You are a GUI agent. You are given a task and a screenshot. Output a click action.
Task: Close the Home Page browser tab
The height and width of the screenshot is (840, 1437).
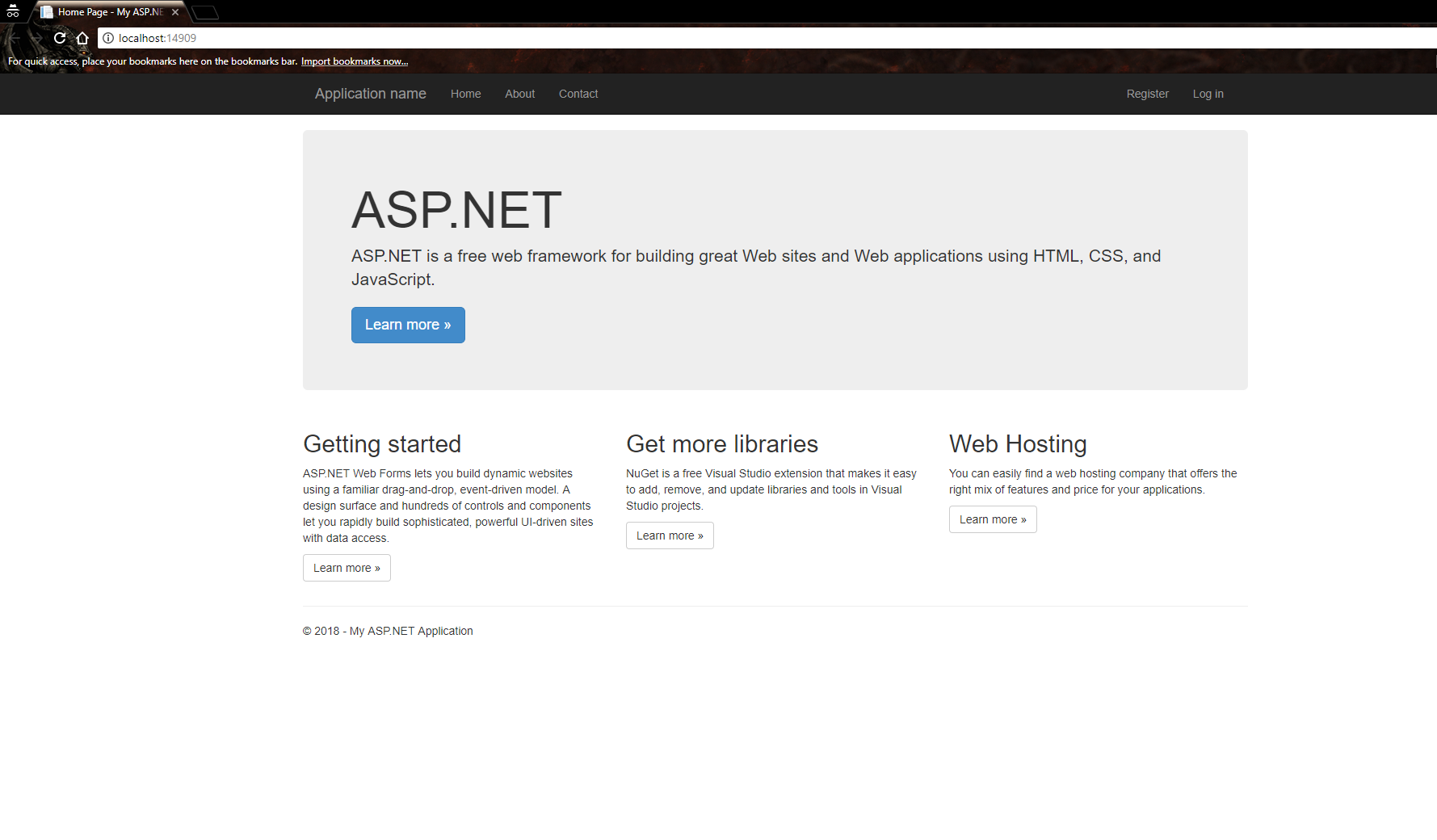click(175, 12)
